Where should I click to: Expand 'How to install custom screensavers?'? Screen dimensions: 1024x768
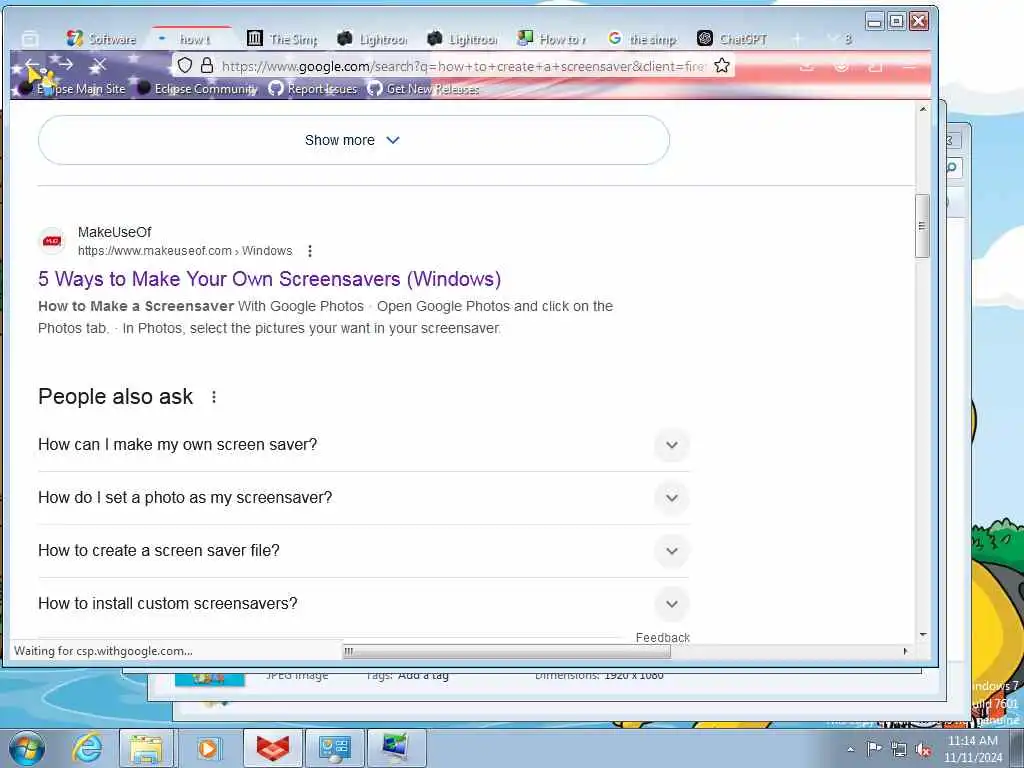pyautogui.click(x=364, y=603)
